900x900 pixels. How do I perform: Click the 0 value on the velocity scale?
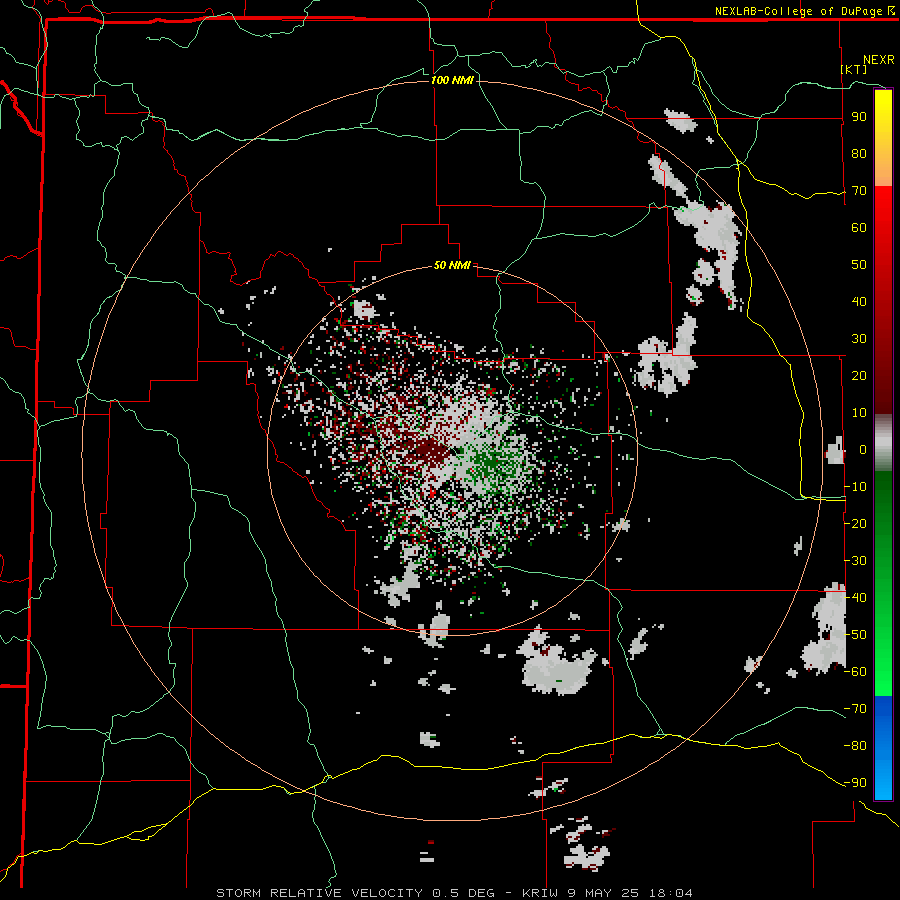tap(863, 450)
